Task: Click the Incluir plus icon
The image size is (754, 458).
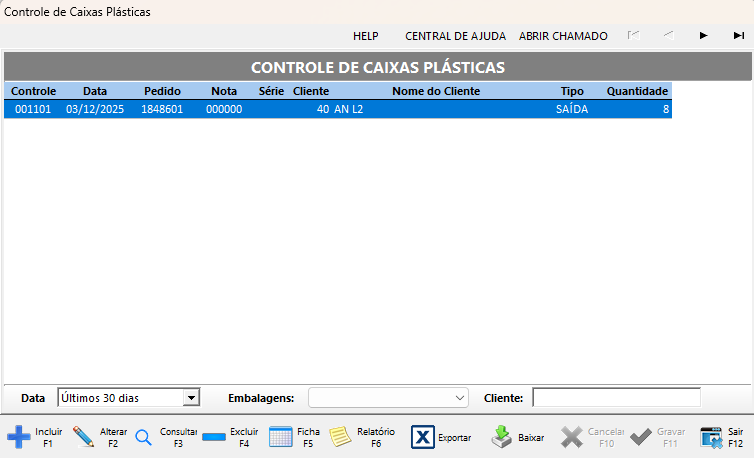Action: pos(19,437)
